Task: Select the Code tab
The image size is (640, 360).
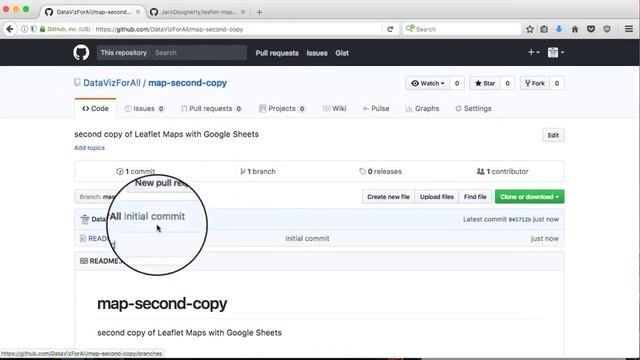Action: click(96, 109)
